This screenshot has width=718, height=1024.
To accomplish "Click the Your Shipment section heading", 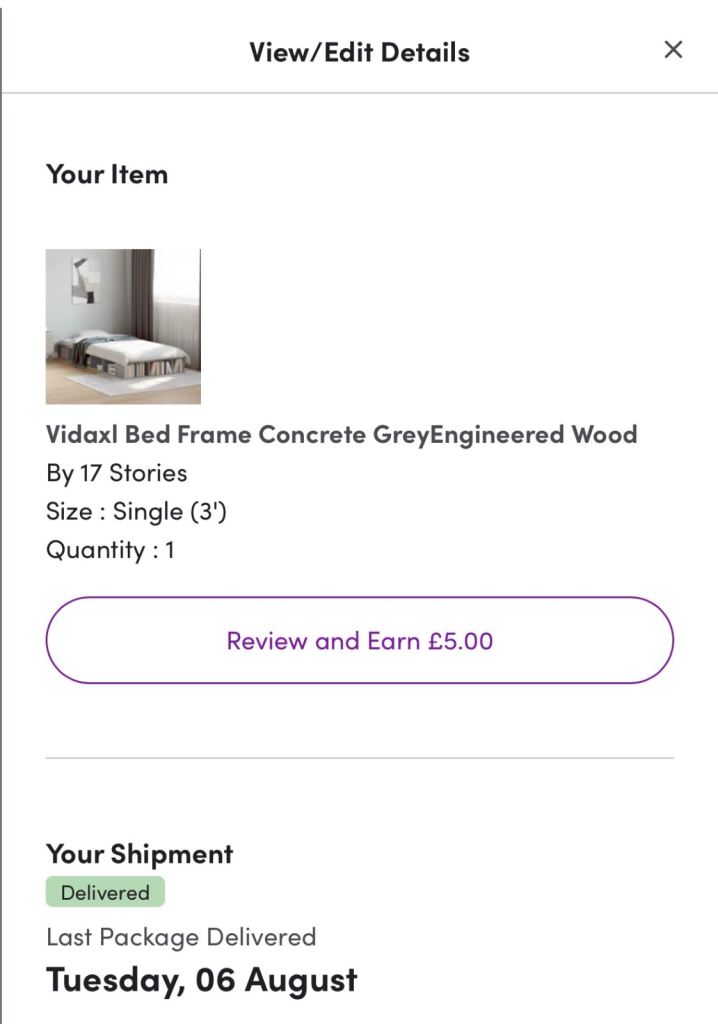I will pyautogui.click(x=139, y=854).
